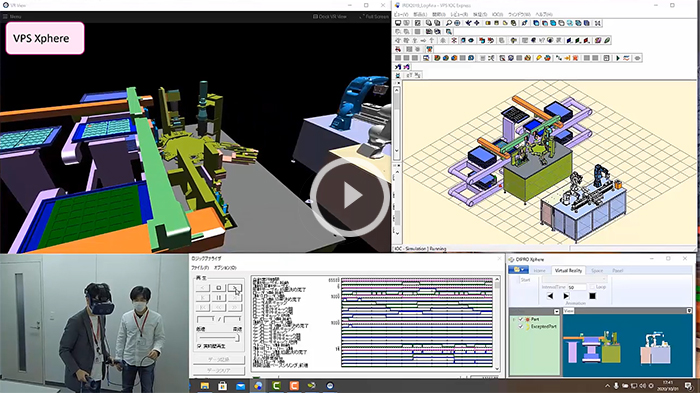Click the animation forward play arrow in Xphere
700x393 pixels.
point(566,296)
